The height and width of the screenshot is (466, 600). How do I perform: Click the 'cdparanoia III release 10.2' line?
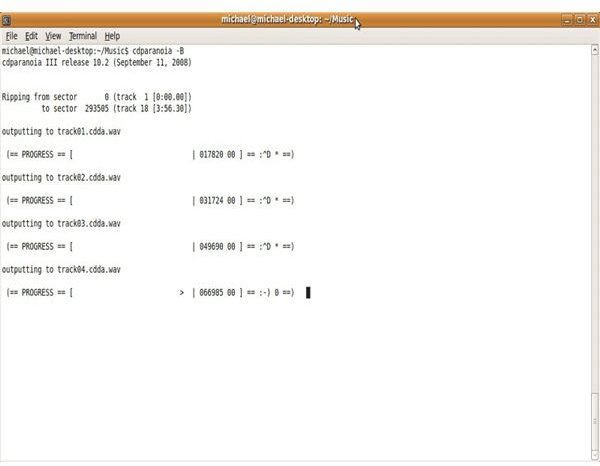coord(97,62)
